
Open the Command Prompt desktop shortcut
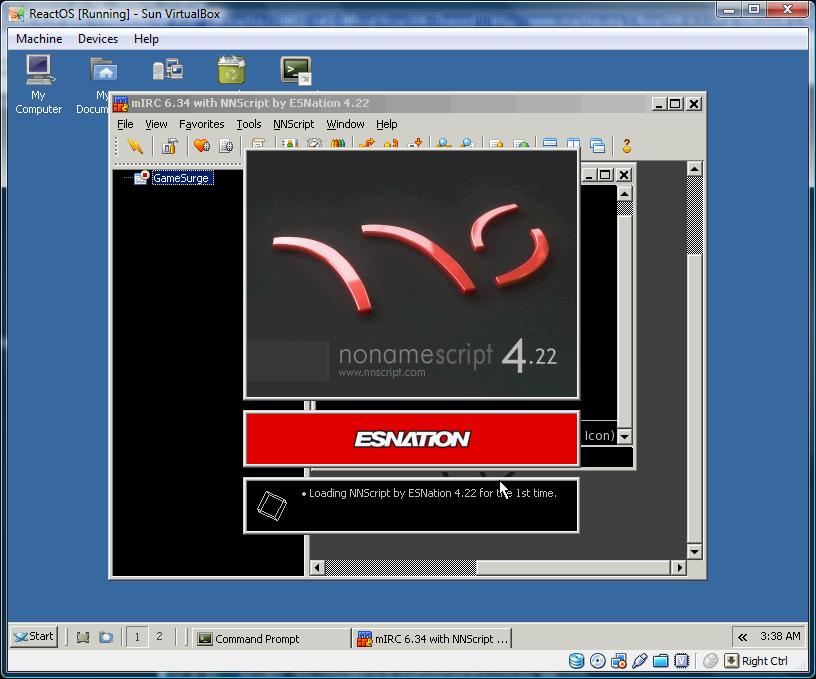click(295, 70)
